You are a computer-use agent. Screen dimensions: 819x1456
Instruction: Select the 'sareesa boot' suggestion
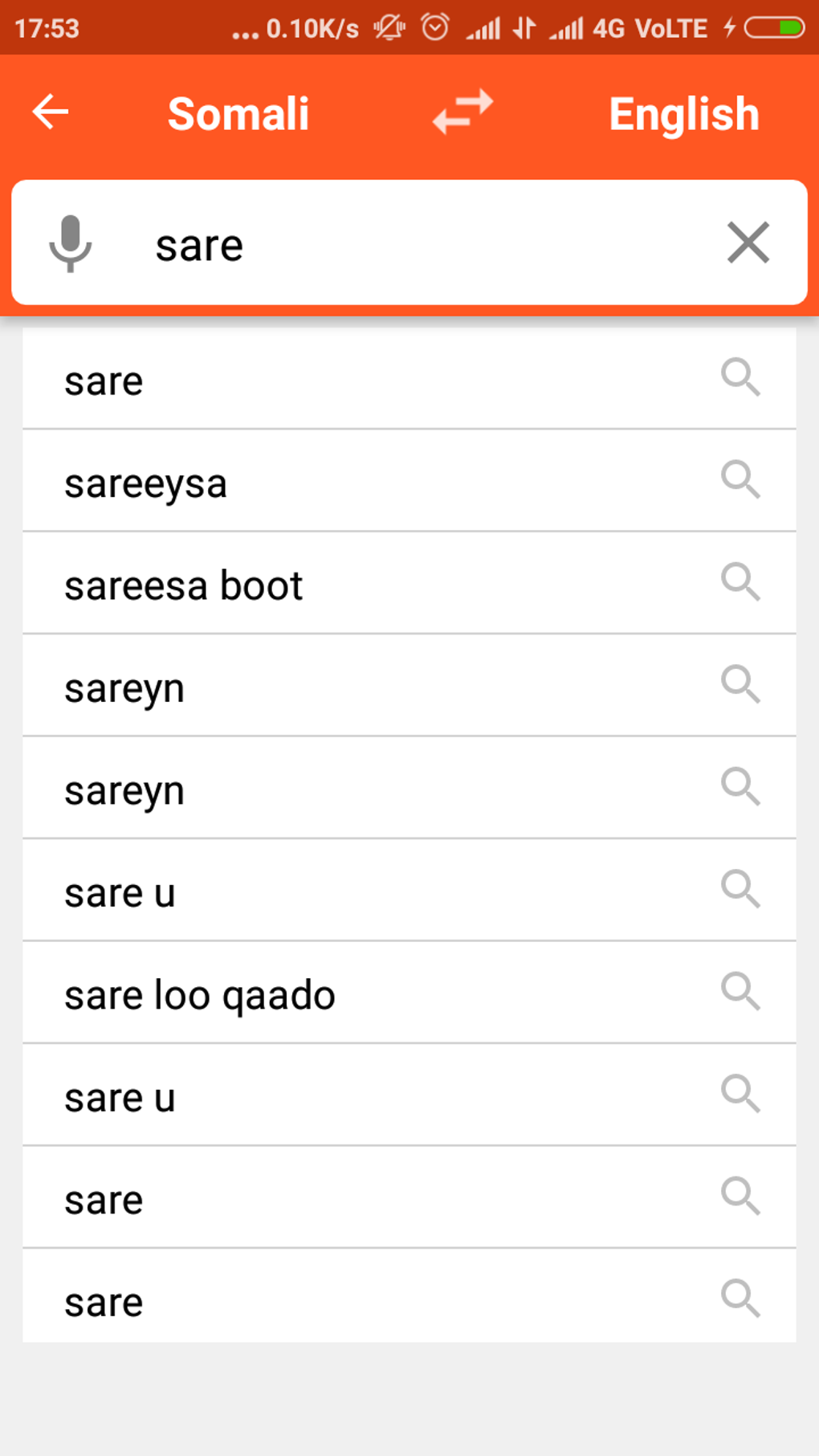point(321,585)
